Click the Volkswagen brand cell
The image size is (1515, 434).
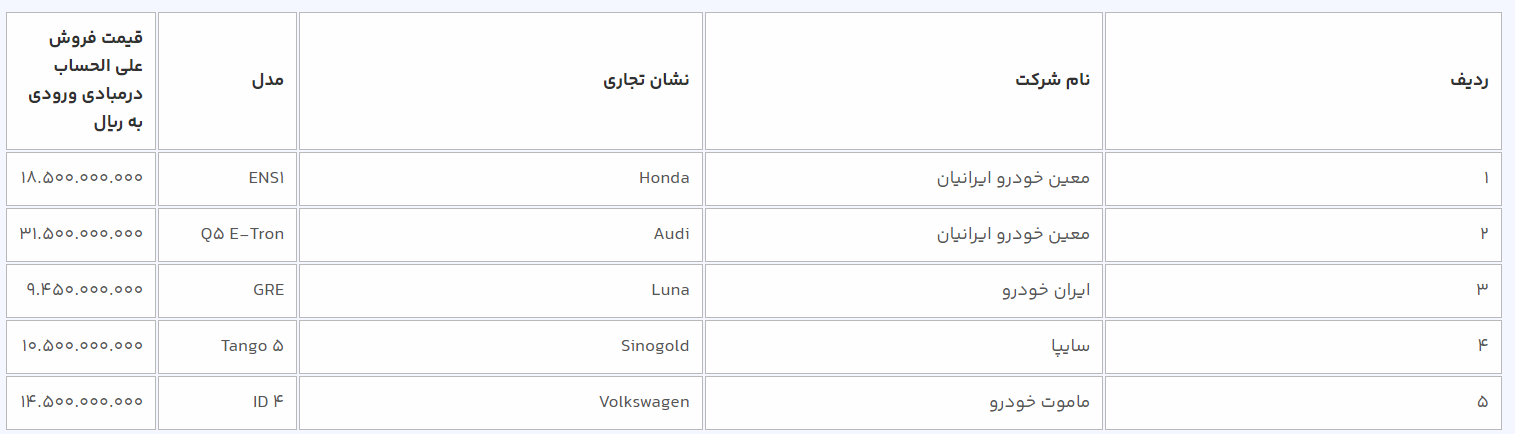click(644, 402)
